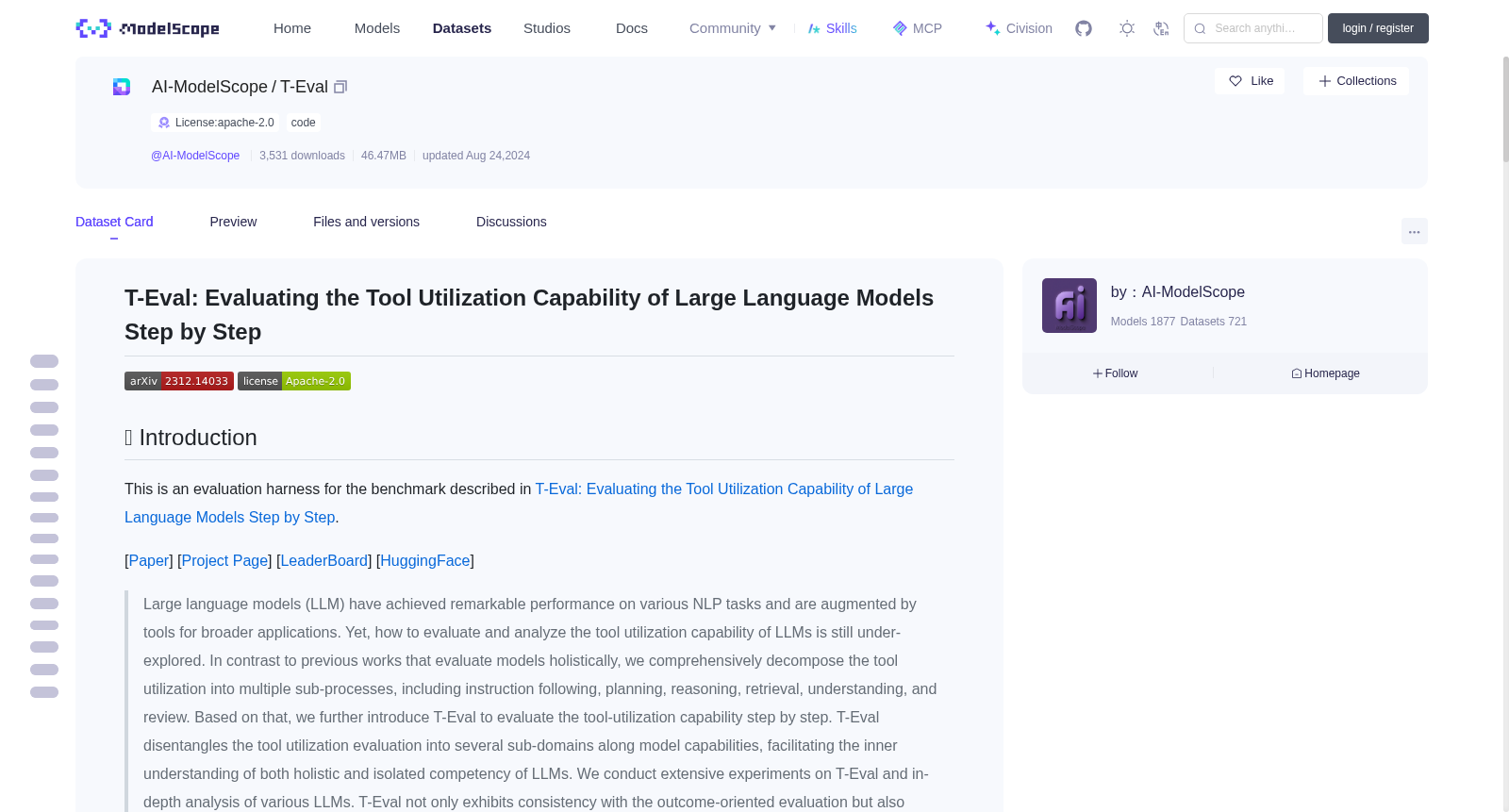Open the Docs nav item

(632, 28)
